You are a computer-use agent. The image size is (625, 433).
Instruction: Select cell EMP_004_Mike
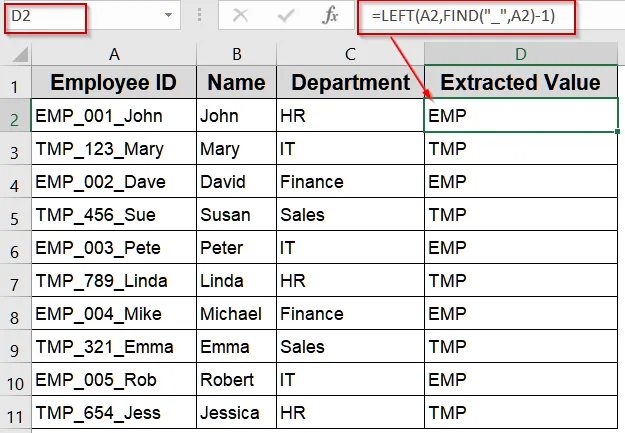114,314
